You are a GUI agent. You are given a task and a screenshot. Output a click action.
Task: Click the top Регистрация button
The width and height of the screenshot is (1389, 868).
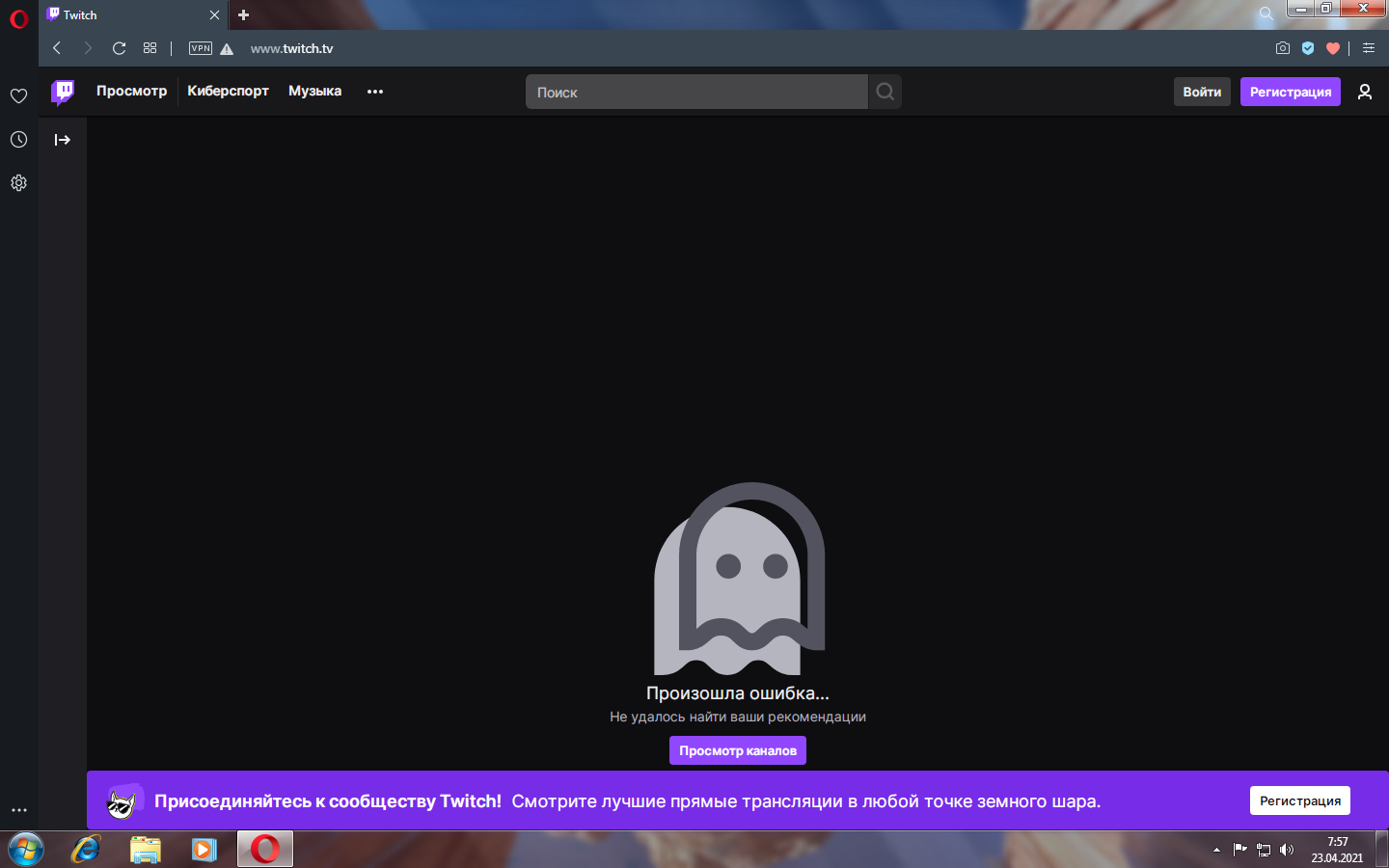point(1291,92)
